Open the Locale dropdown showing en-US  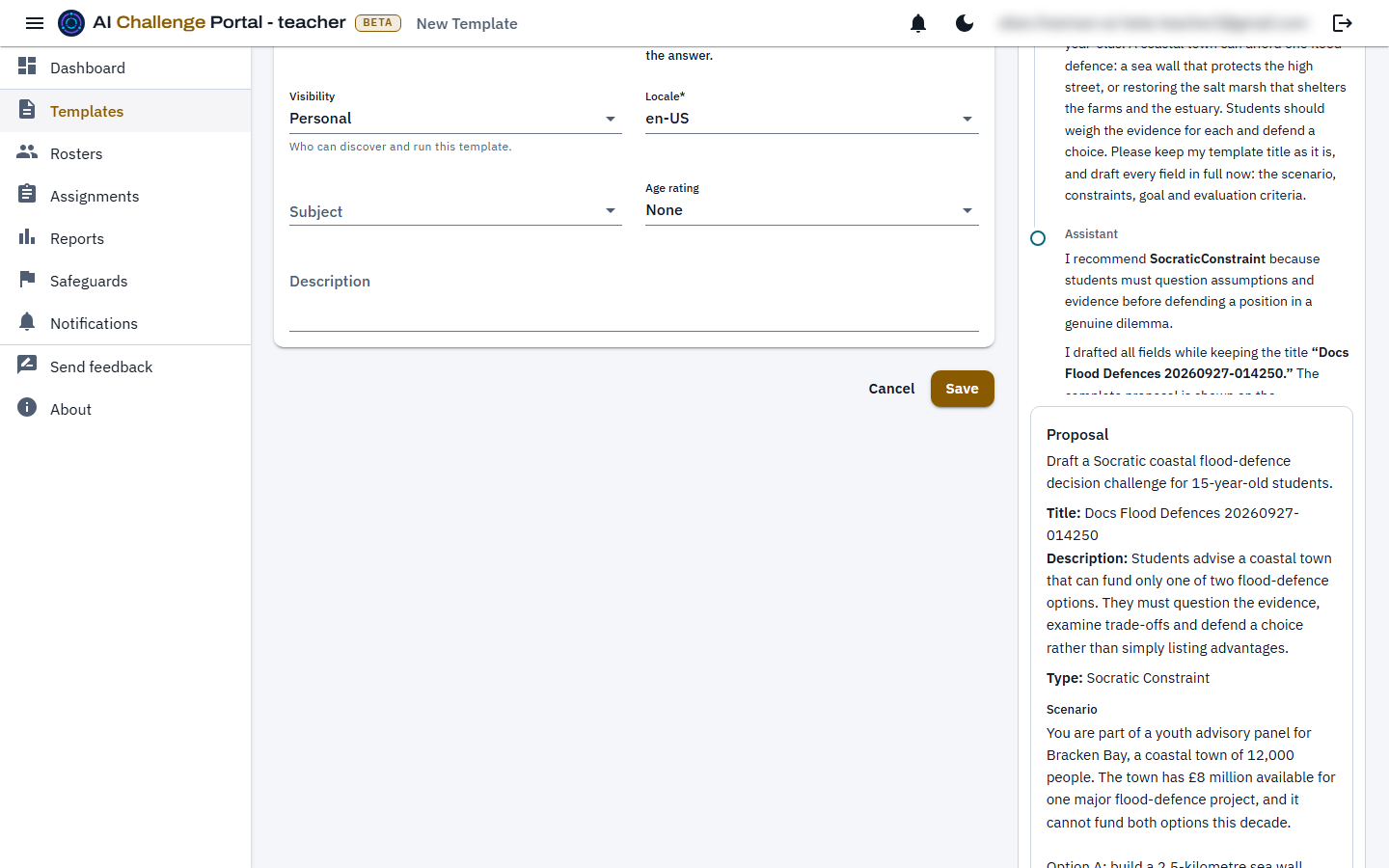coord(812,119)
